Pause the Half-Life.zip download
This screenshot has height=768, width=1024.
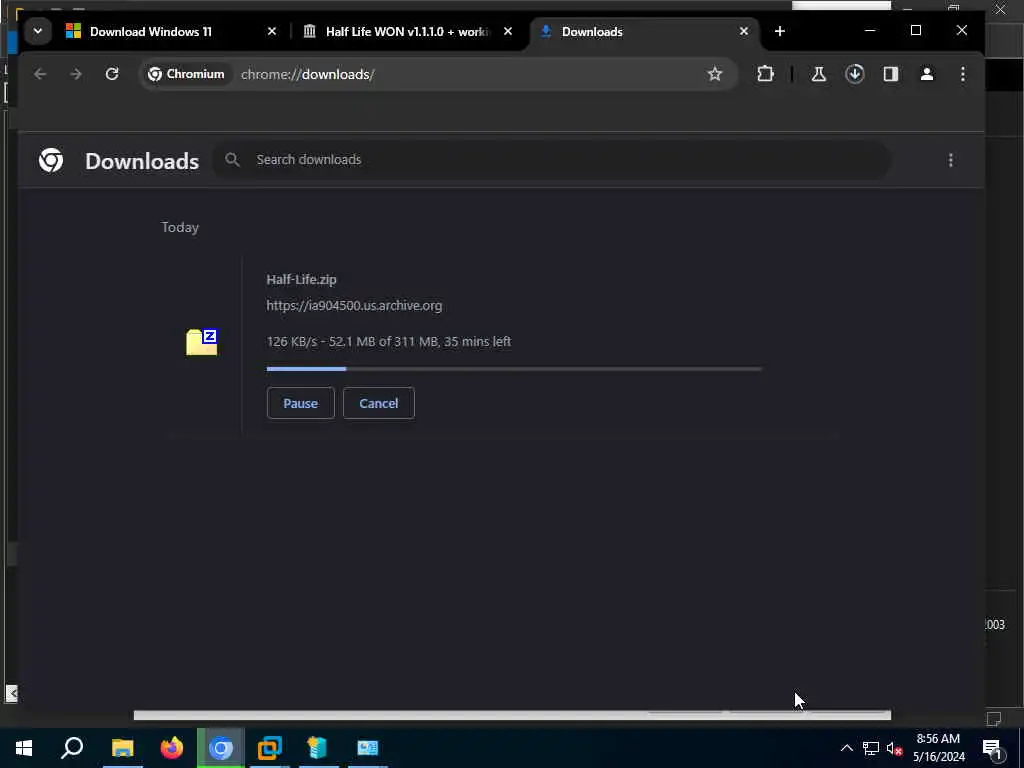click(x=300, y=403)
